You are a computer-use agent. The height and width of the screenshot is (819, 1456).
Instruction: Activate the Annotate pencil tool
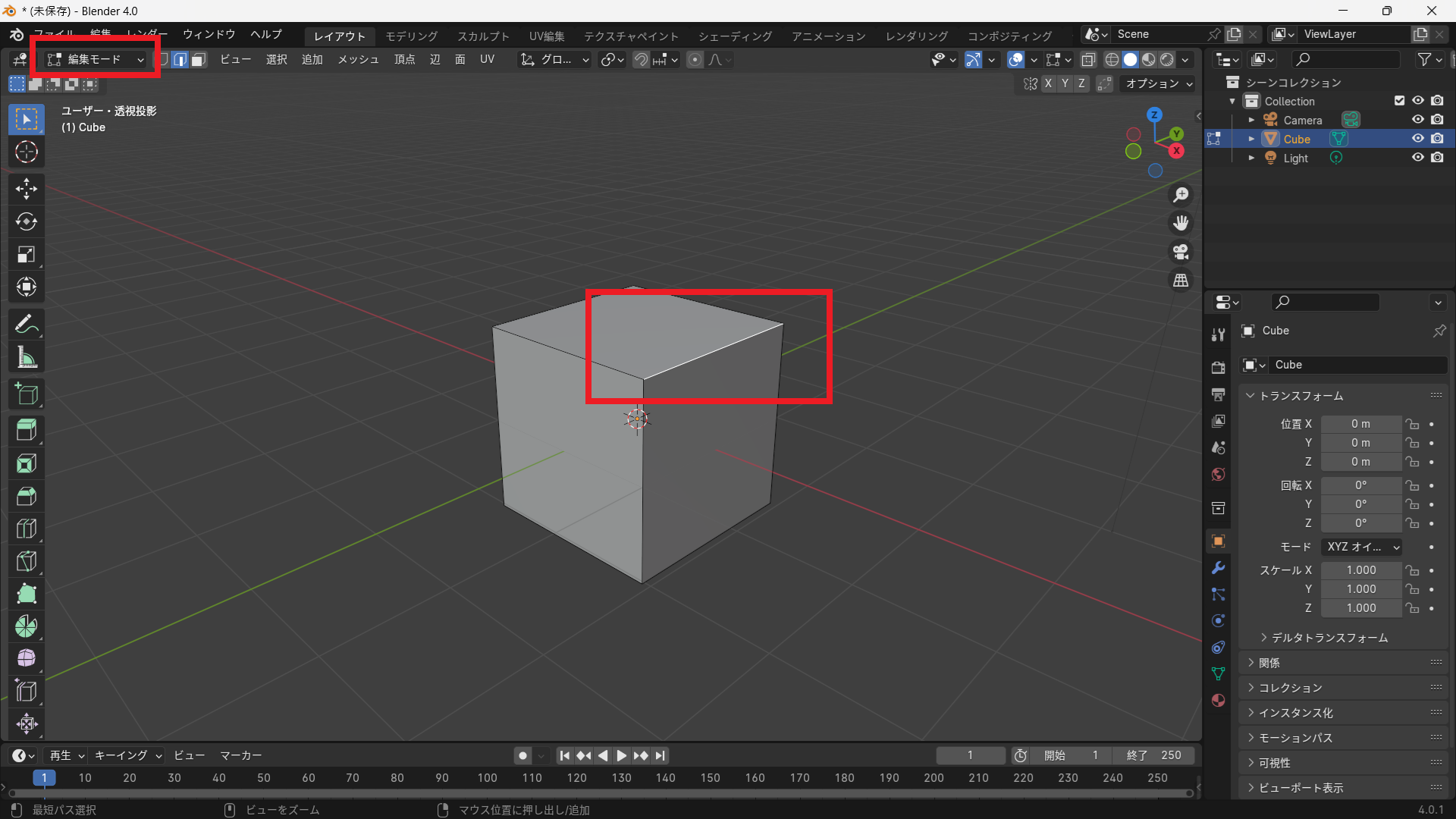coord(27,325)
